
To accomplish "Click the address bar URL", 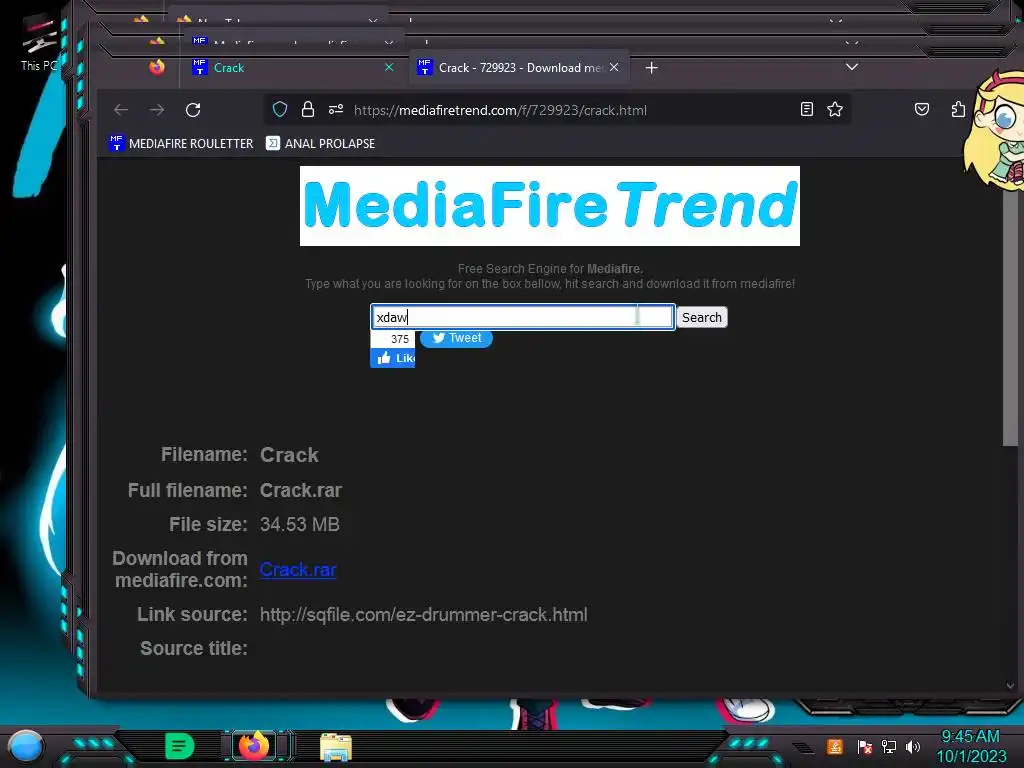I will [500, 110].
